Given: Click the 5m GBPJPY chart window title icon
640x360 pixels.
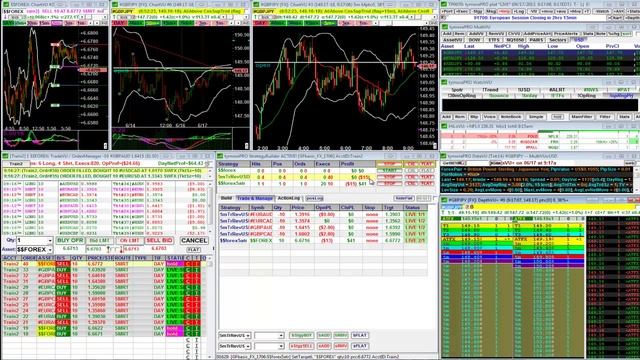Looking at the screenshot, I should coord(256,4).
